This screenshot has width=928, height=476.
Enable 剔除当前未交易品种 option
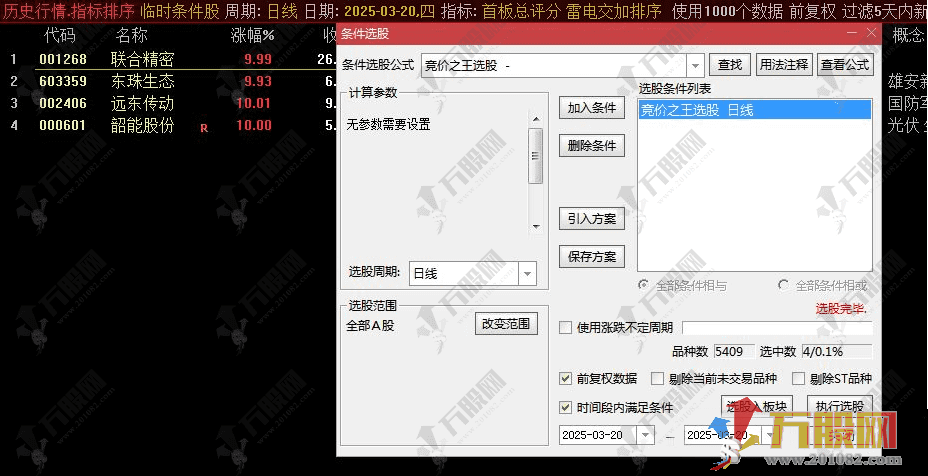[657, 379]
